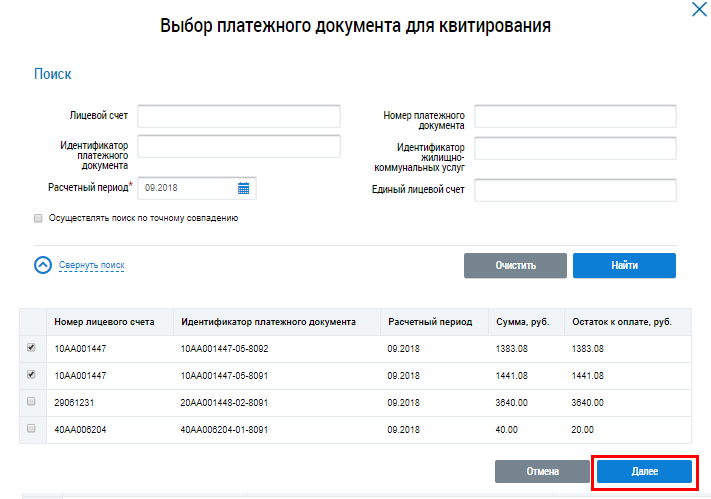Enable exact match search checkbox
Viewport: 711px width, 499px height.
pyautogui.click(x=38, y=217)
